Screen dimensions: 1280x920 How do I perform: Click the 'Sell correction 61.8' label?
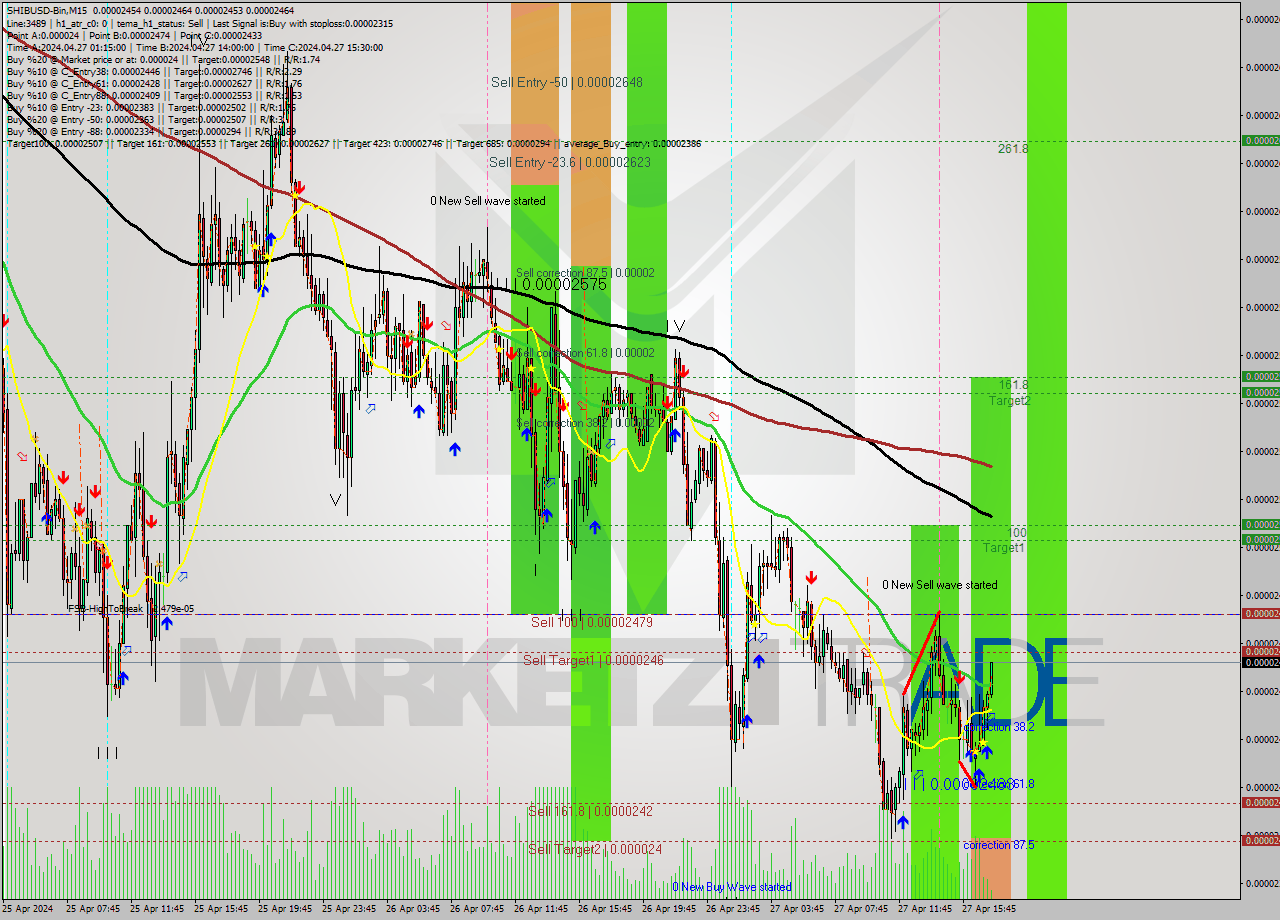[x=585, y=352]
